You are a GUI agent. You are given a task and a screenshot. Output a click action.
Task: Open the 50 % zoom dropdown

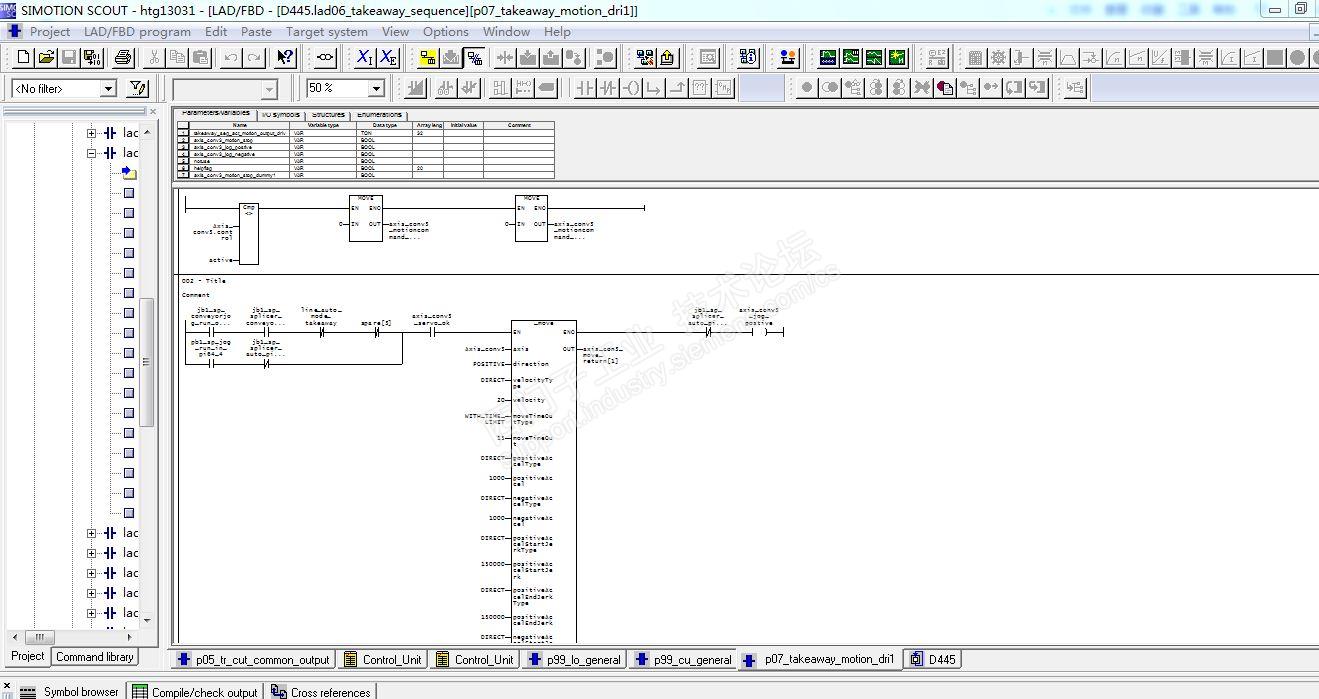376,89
